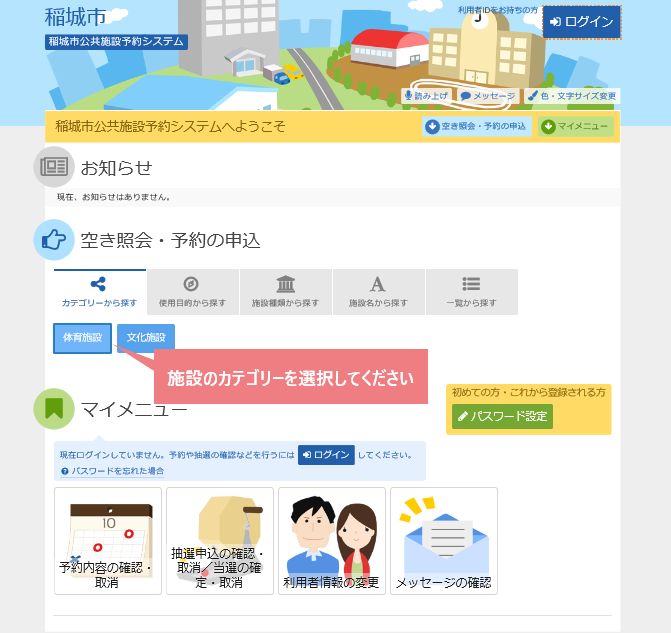The width and height of the screenshot is (671, 633).
Task: Click the 稲城市 site title
Action: (75, 17)
